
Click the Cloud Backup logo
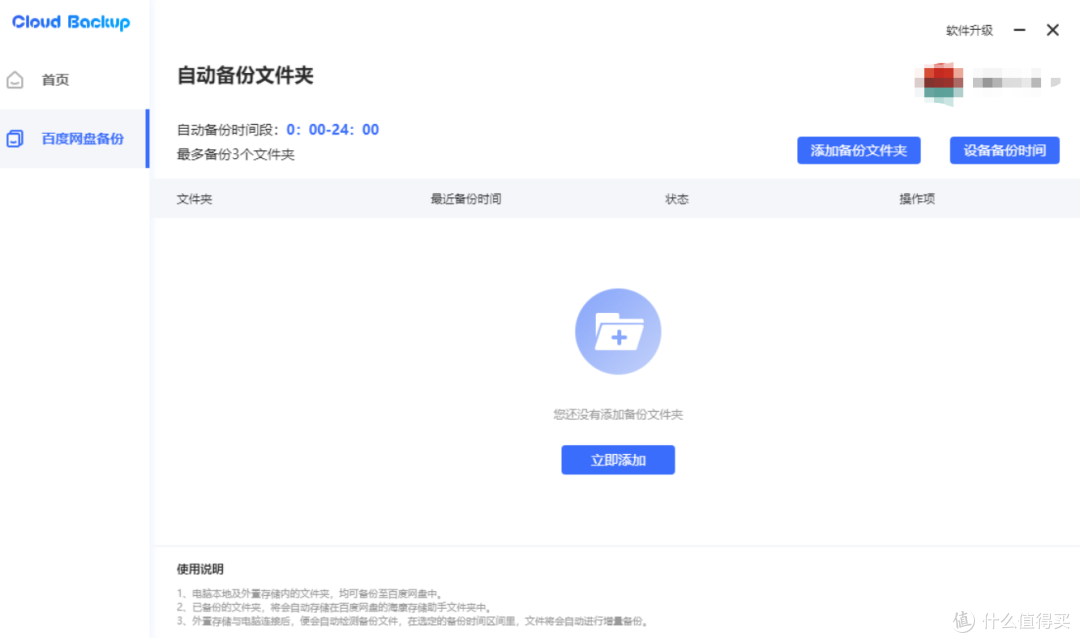[71, 23]
